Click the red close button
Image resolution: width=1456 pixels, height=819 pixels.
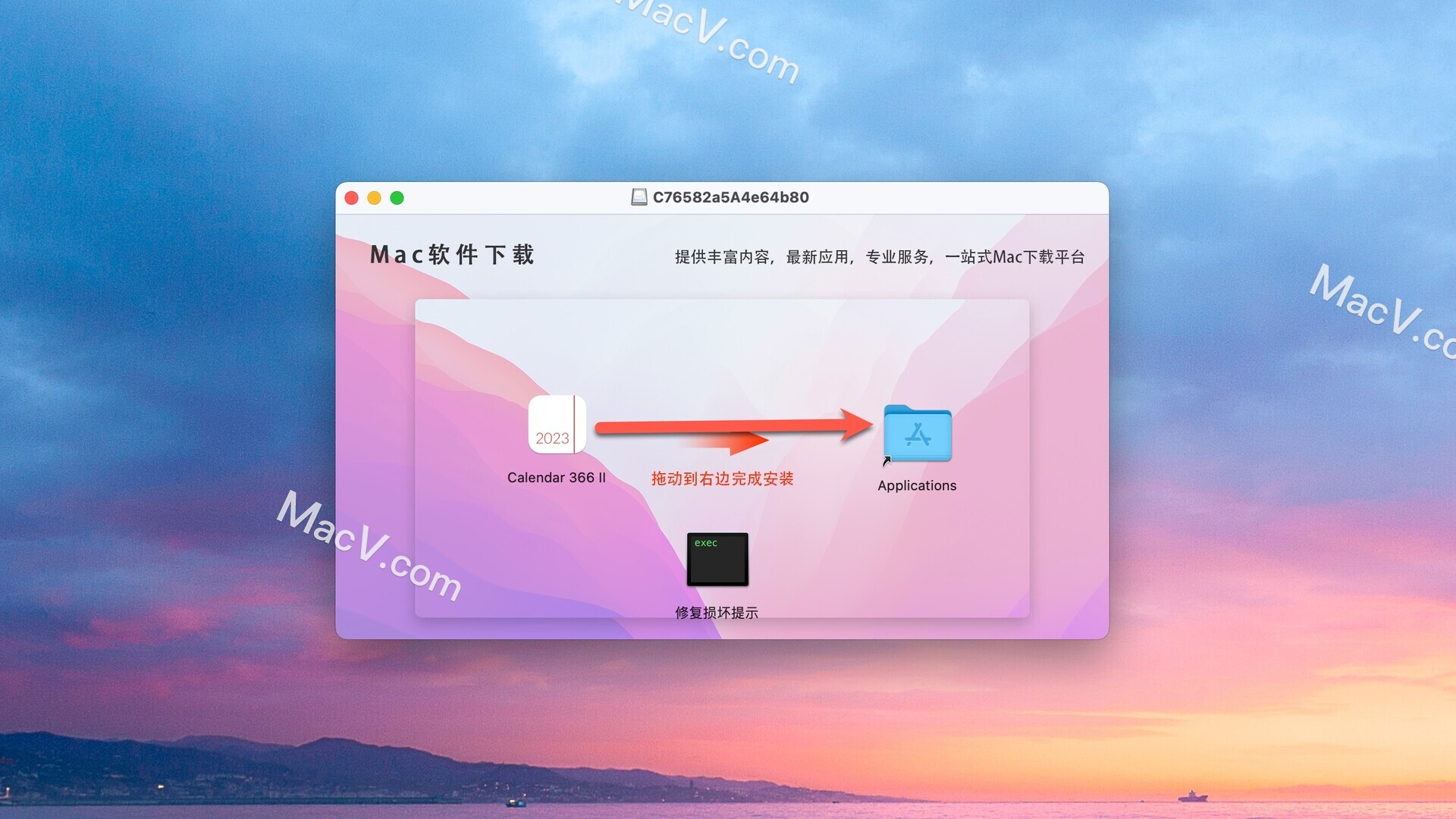[354, 196]
